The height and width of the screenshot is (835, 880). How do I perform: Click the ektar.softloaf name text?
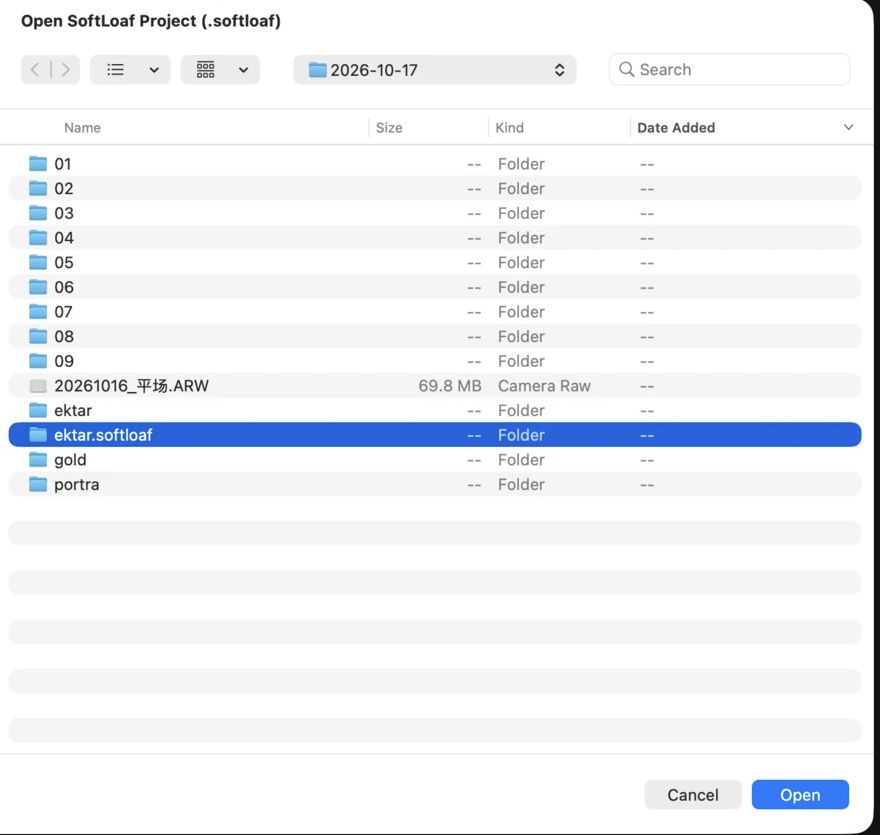pyautogui.click(x=103, y=435)
